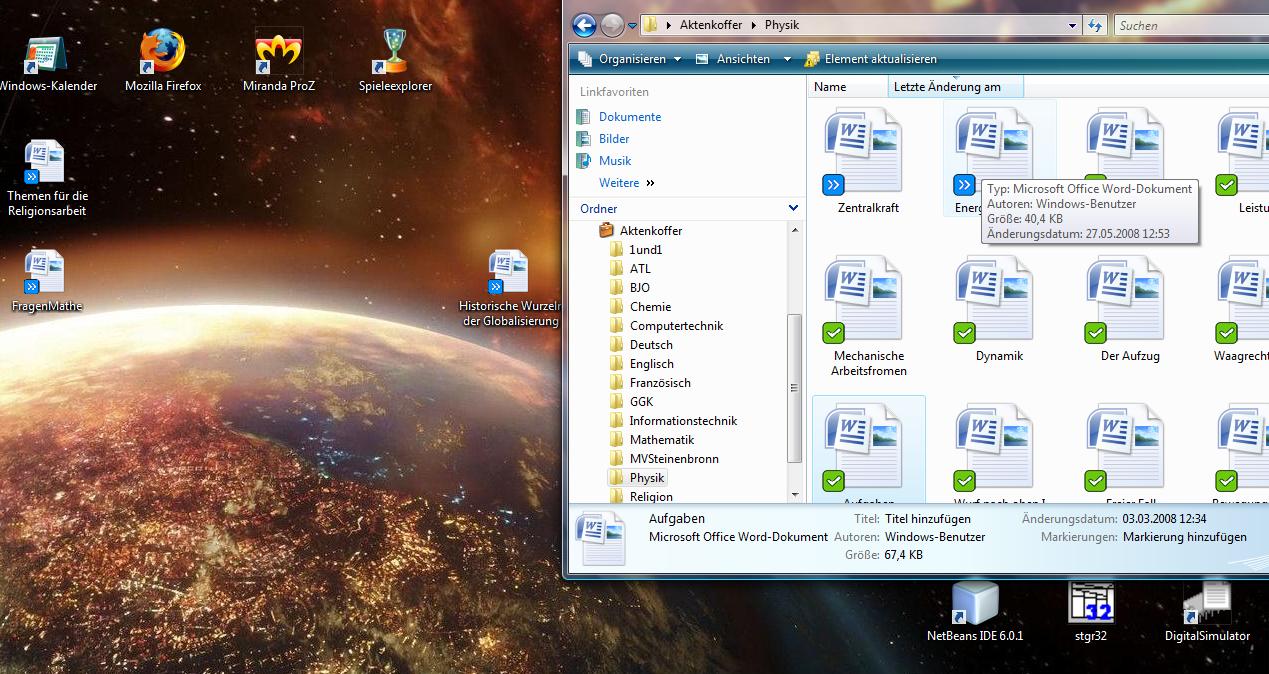The height and width of the screenshot is (674, 1269).
Task: Collapse the Ordner pane with its chevron
Action: tap(793, 208)
